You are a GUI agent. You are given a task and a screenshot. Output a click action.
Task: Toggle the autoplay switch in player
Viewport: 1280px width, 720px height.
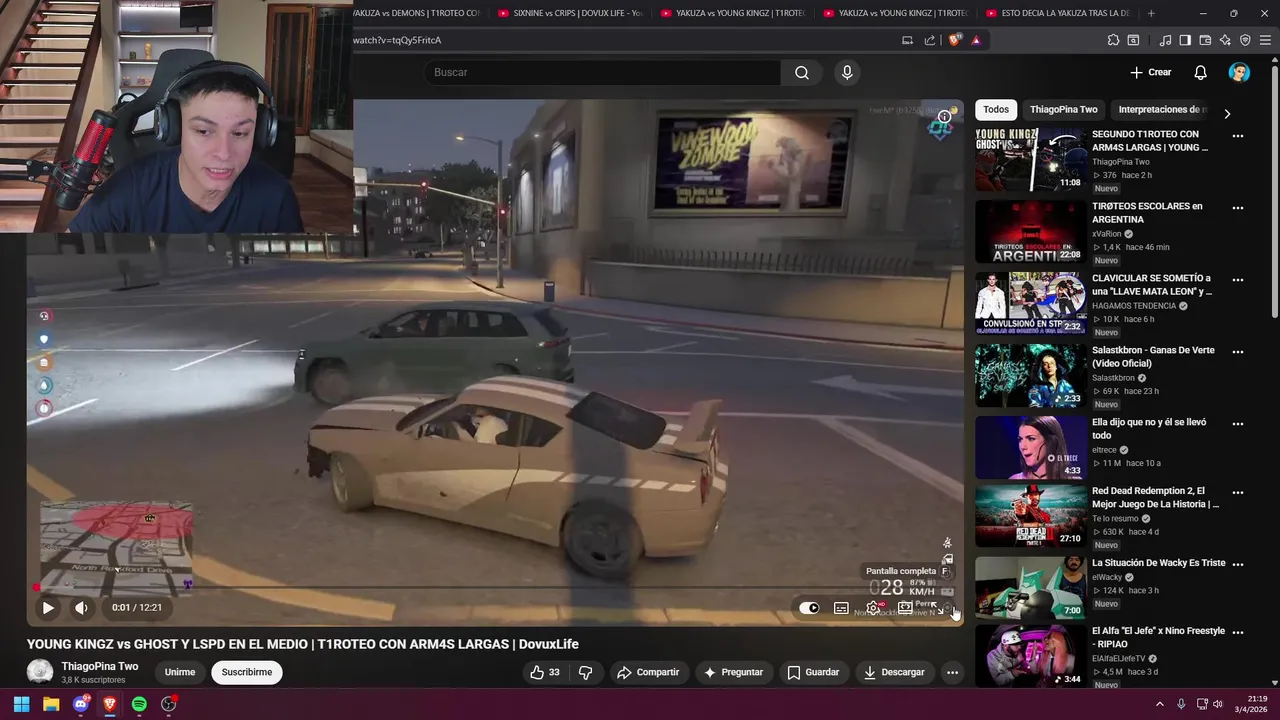coord(809,608)
